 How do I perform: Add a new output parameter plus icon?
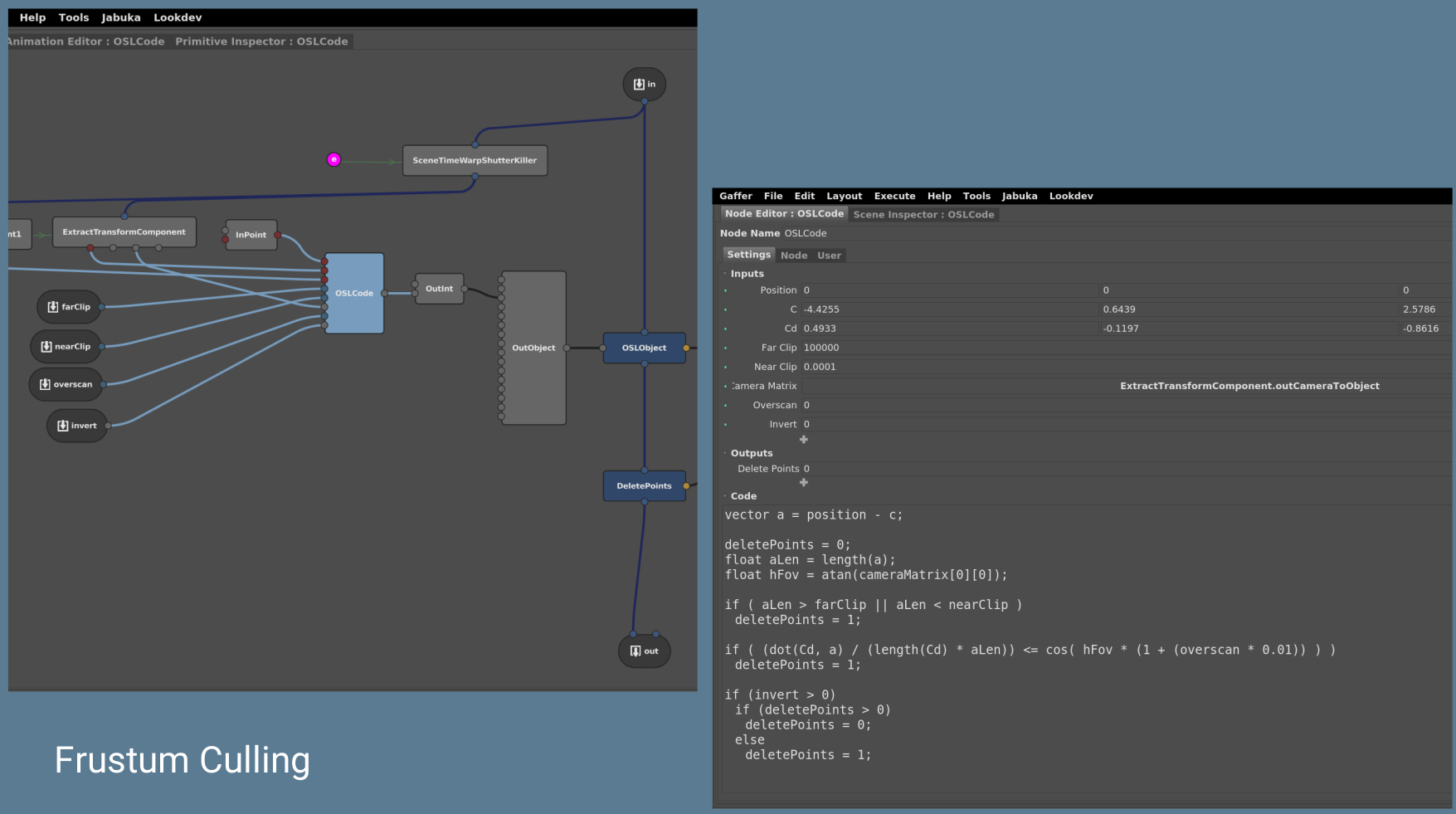803,483
